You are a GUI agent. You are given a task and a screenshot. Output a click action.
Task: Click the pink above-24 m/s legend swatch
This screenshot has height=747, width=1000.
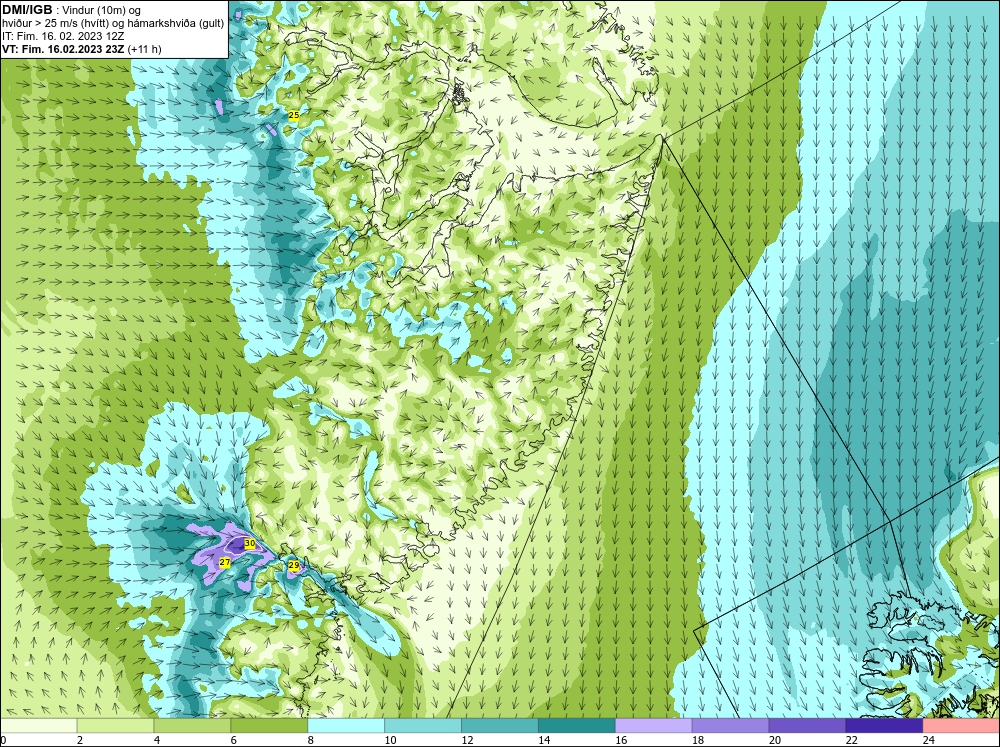(x=961, y=726)
